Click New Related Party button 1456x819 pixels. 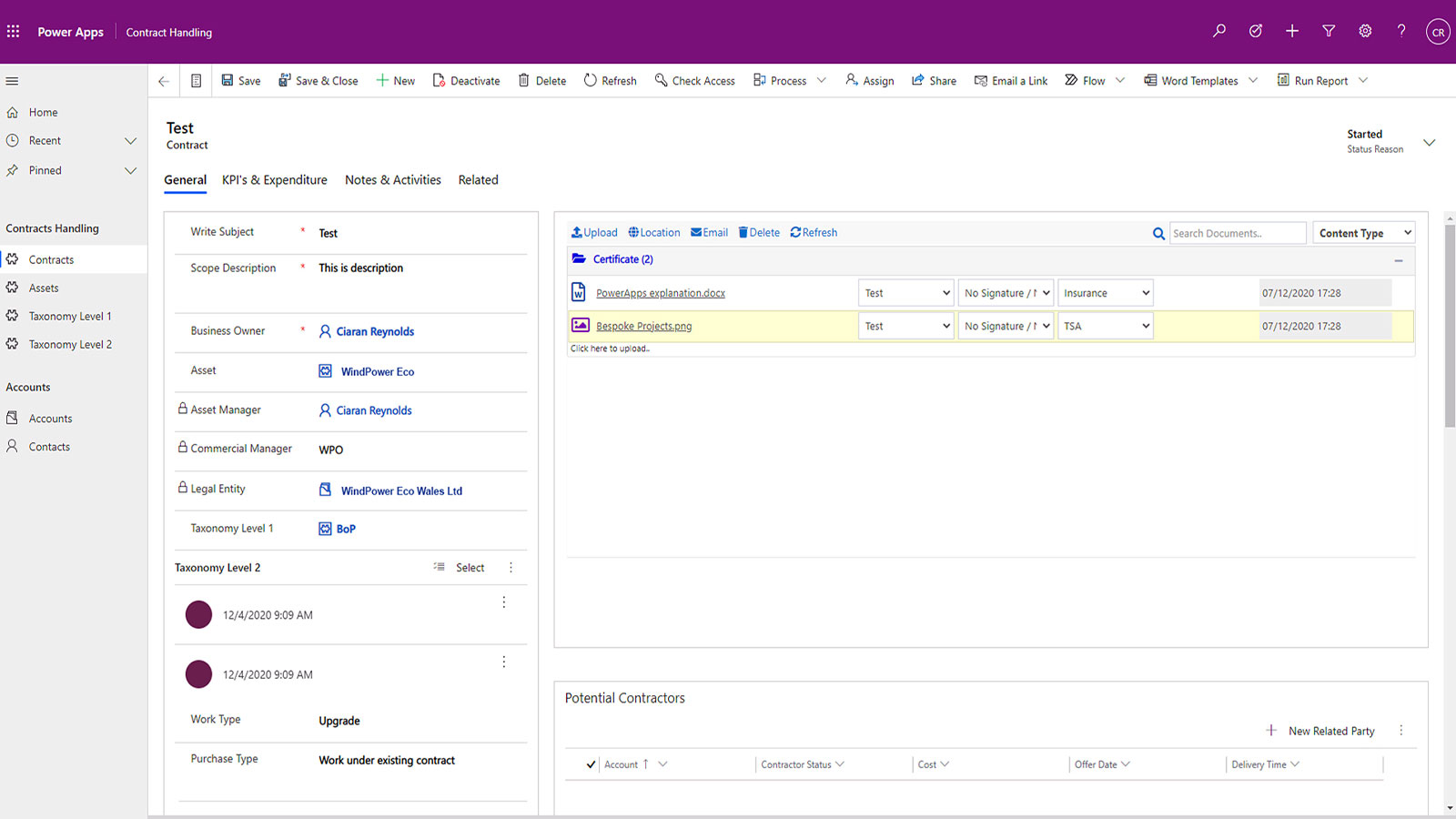tap(1320, 731)
